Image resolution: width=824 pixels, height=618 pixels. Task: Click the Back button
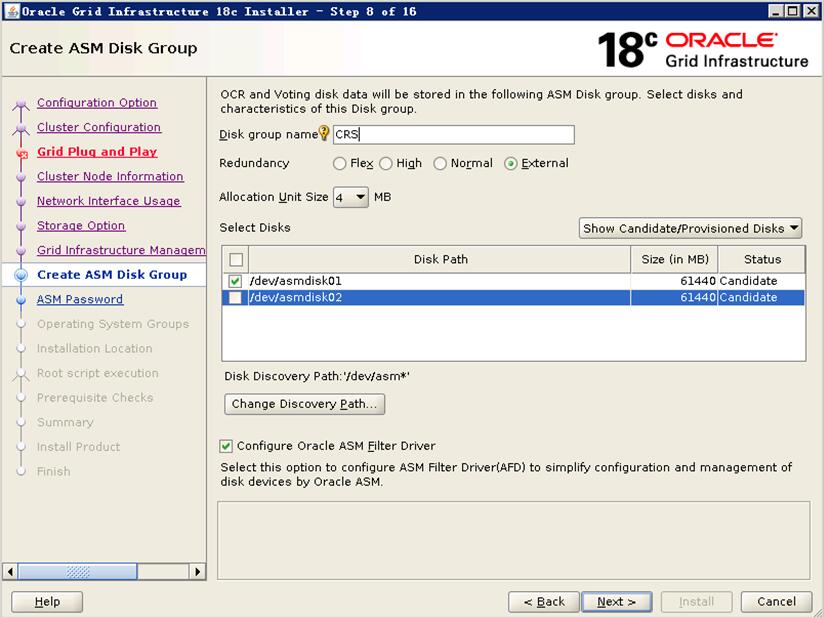tap(544, 602)
